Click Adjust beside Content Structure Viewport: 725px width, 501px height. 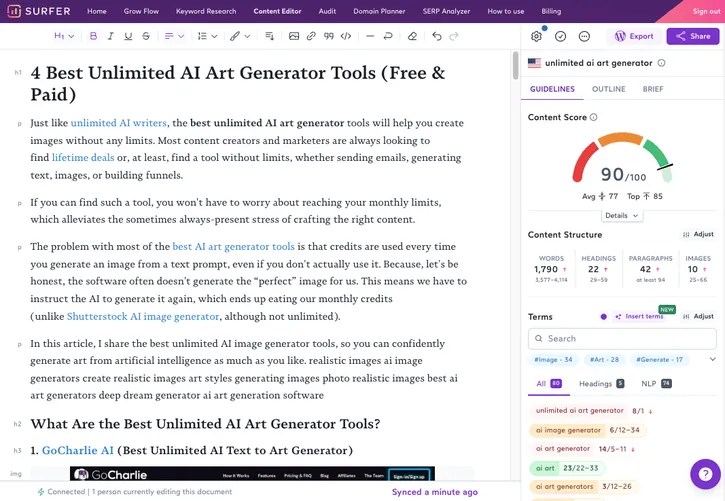click(x=698, y=234)
